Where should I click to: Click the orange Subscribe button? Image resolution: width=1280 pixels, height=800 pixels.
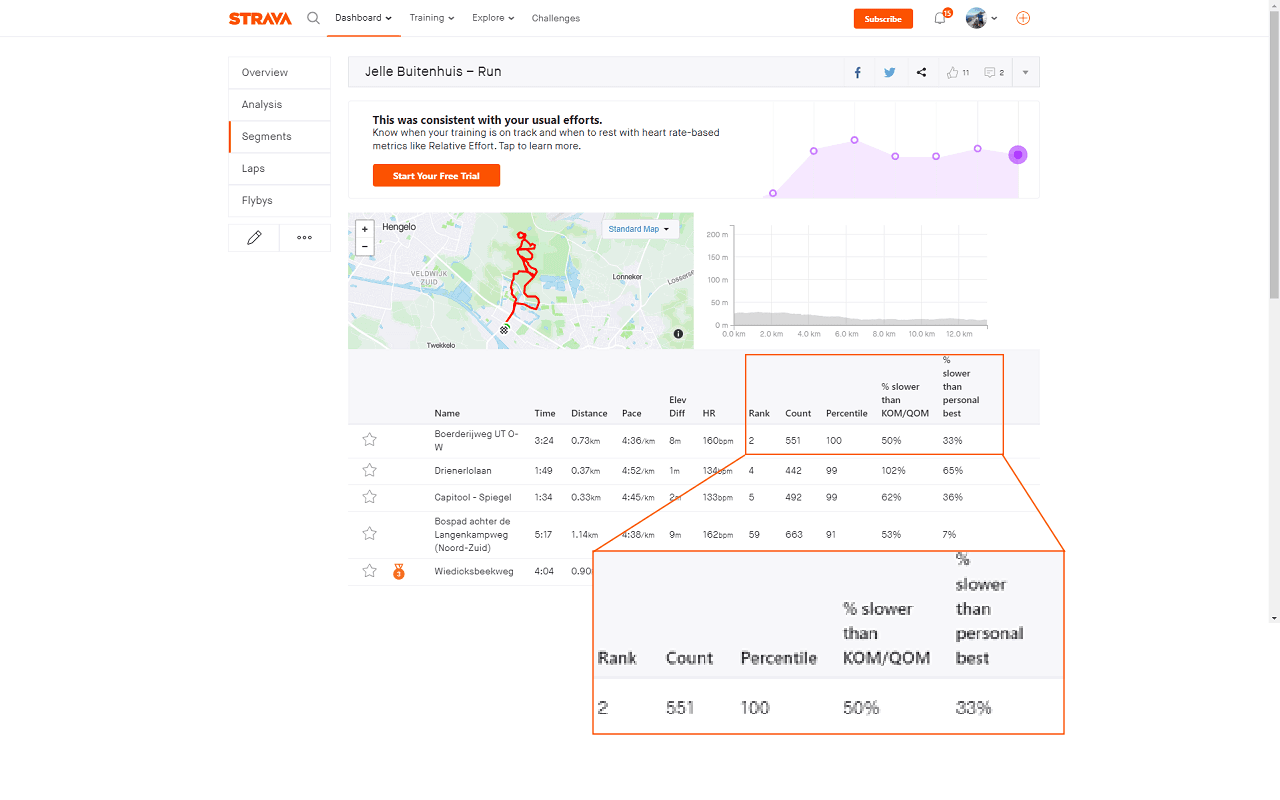coord(883,18)
